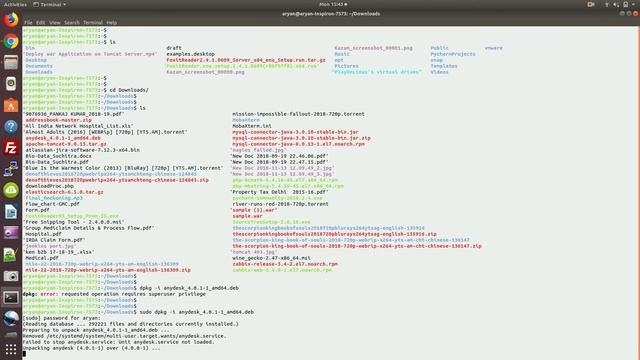Click 'Unpacking anydesk (4.0.1-1)' output line
Image resolution: width=640 pixels, height=360 pixels.
[x=91, y=348]
